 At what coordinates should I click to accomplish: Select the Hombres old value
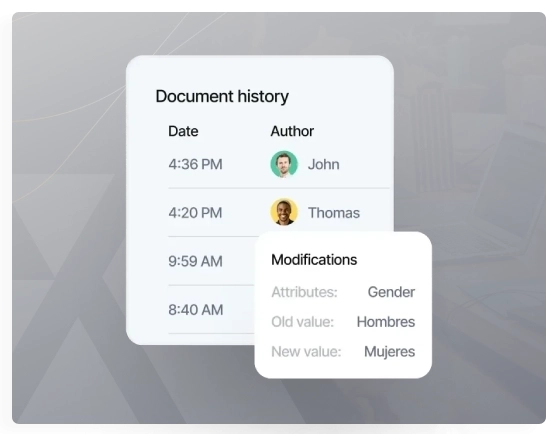click(x=386, y=322)
